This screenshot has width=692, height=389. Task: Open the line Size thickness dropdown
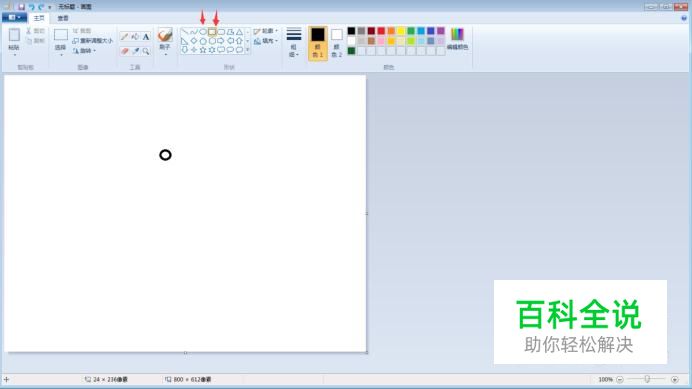tap(293, 42)
